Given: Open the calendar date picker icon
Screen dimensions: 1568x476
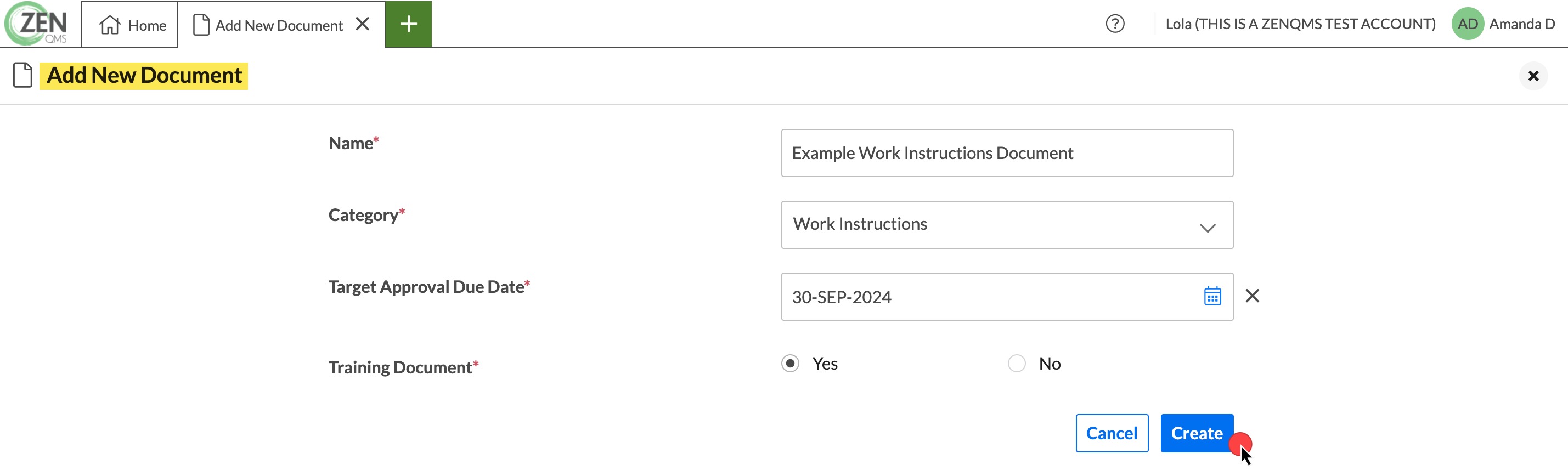Looking at the screenshot, I should pos(1212,297).
